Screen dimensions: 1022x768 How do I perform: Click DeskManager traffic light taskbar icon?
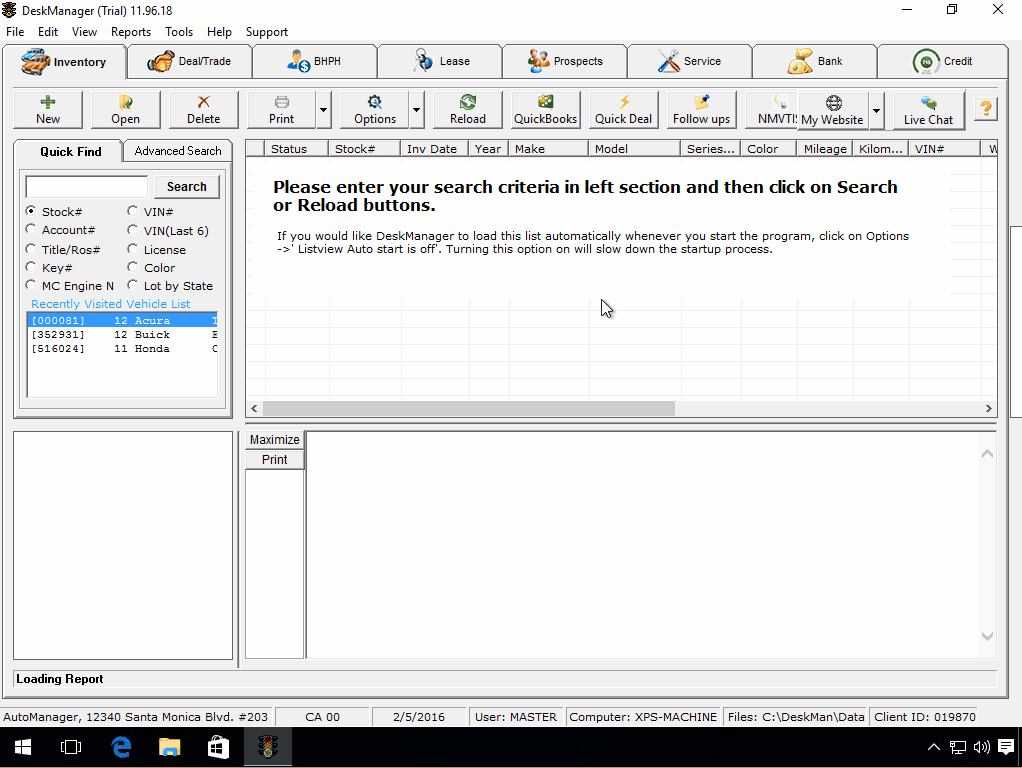click(267, 747)
